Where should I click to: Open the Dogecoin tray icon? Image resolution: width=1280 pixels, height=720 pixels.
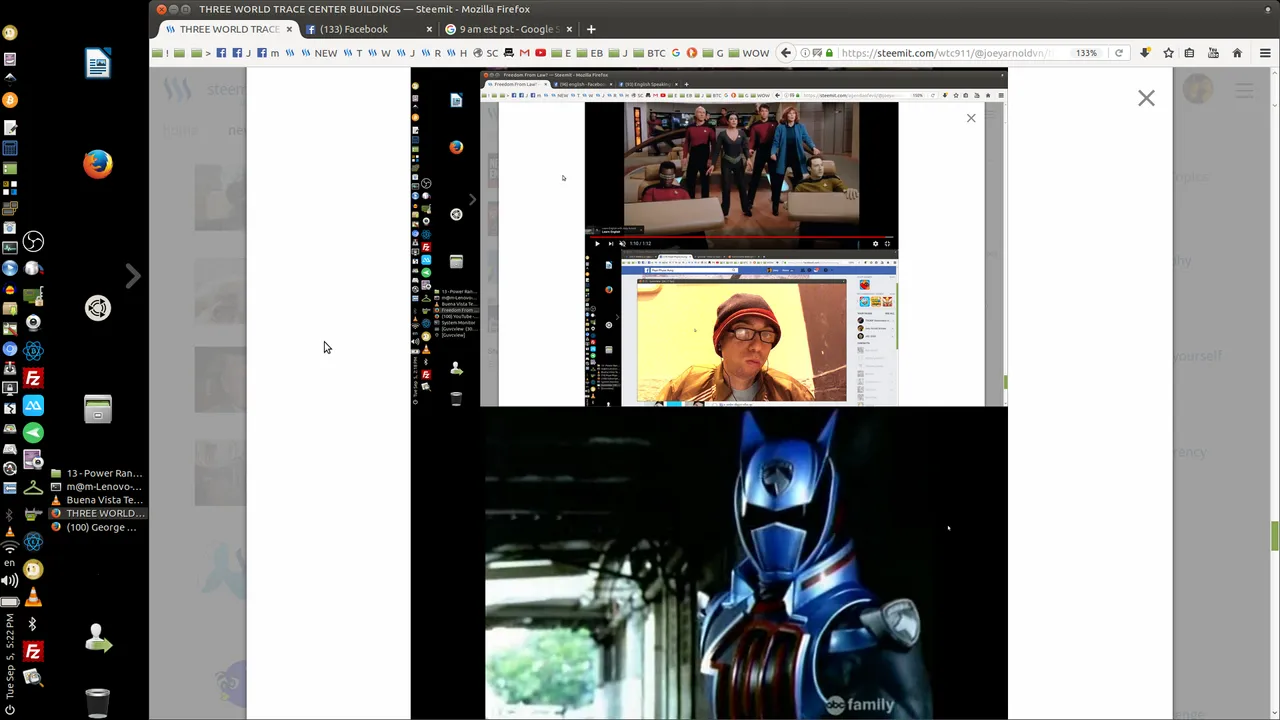coord(33,569)
